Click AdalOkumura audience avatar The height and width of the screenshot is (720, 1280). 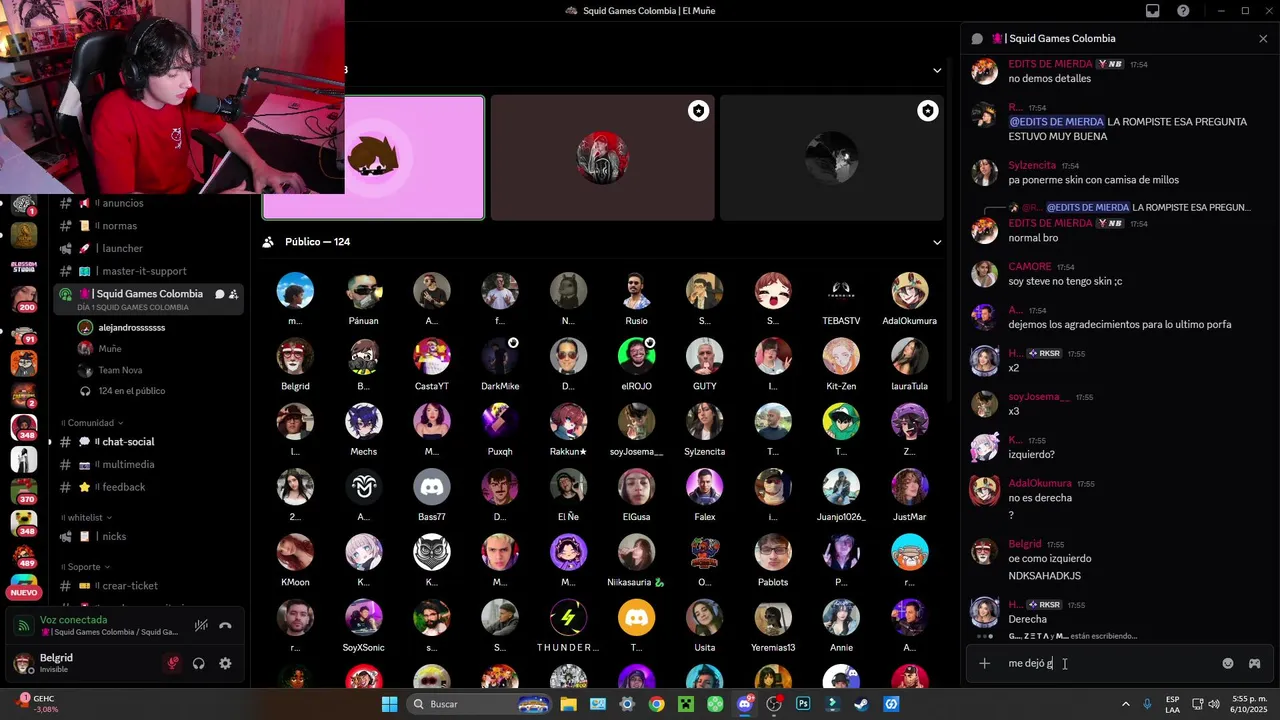910,291
